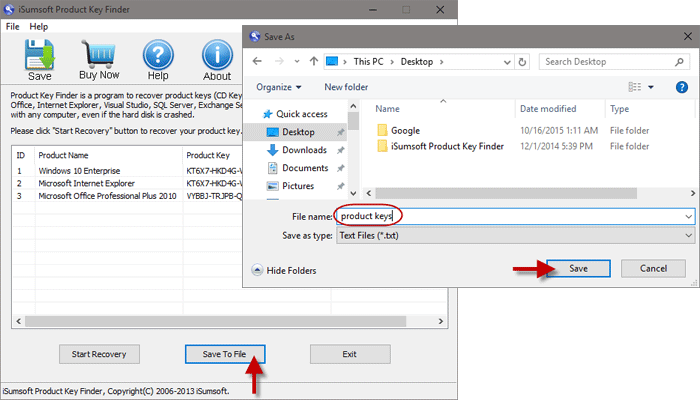Click the Save To File button
Screen dimensions: 700x400
[225, 354]
